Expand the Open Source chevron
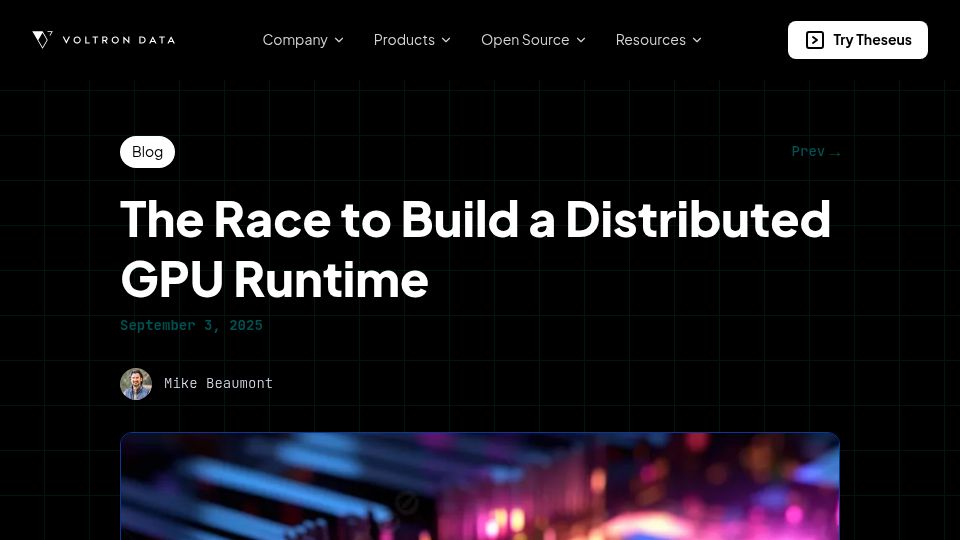Screen dimensions: 960x540 [x=581, y=40]
